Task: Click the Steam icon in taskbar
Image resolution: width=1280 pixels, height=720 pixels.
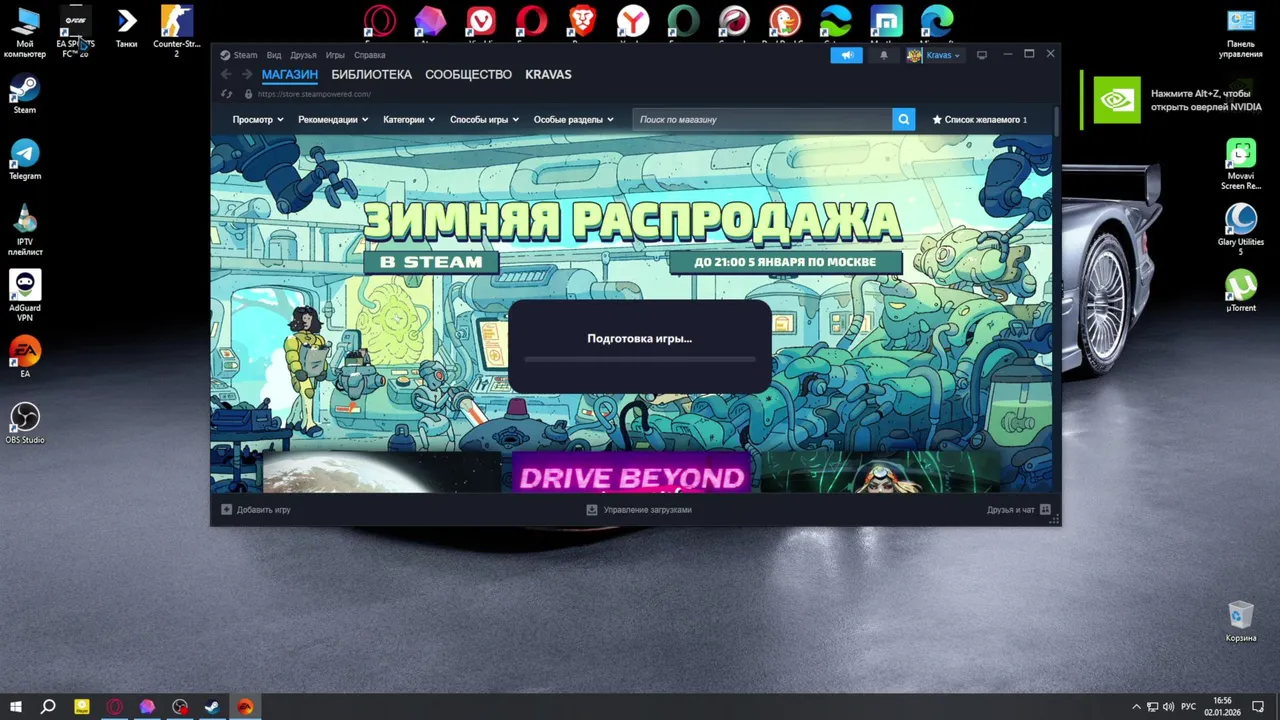Action: click(x=212, y=707)
